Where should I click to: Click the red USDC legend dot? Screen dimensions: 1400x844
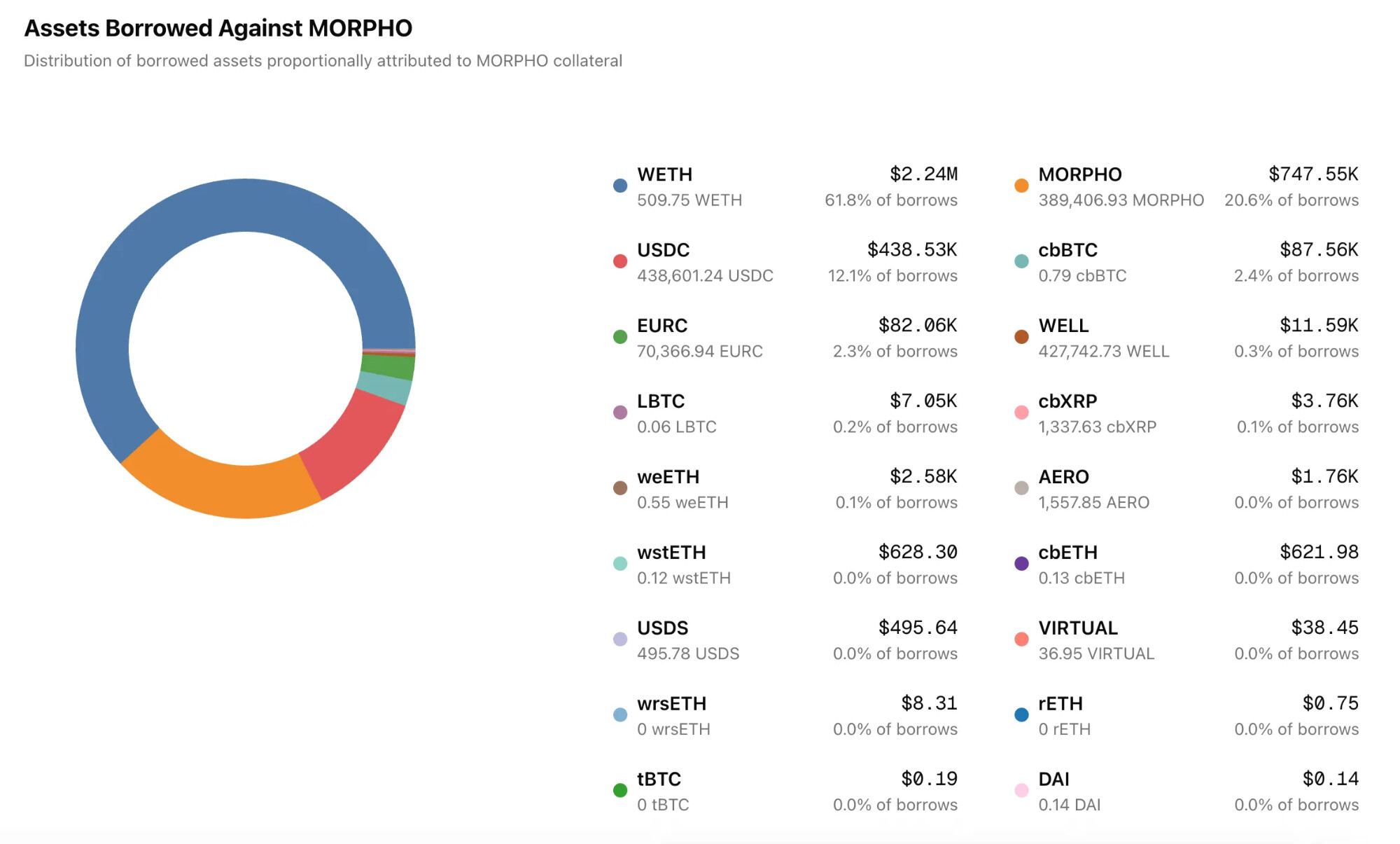pyautogui.click(x=619, y=261)
